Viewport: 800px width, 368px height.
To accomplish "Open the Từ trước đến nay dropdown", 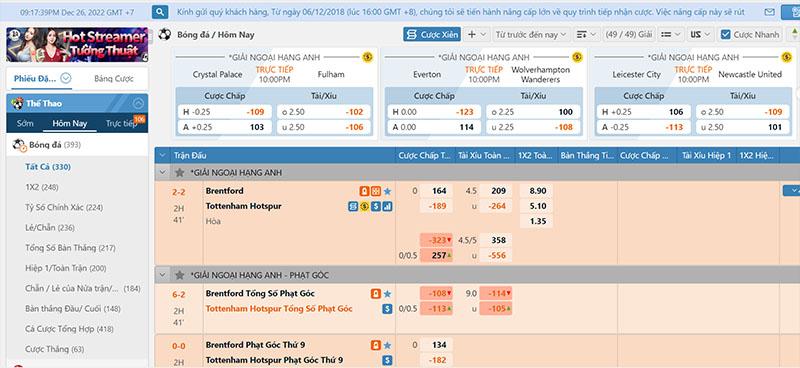I will tap(531, 35).
